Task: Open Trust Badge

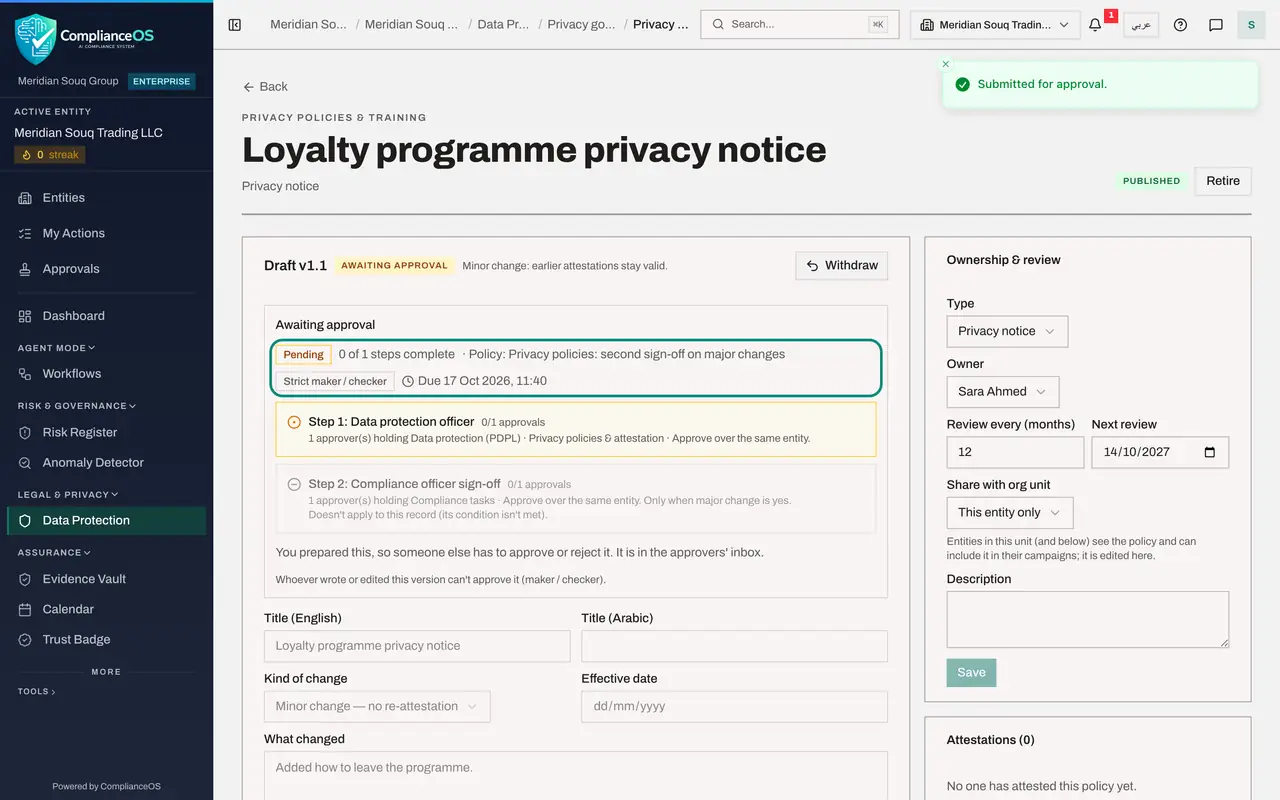Action: 106,640
